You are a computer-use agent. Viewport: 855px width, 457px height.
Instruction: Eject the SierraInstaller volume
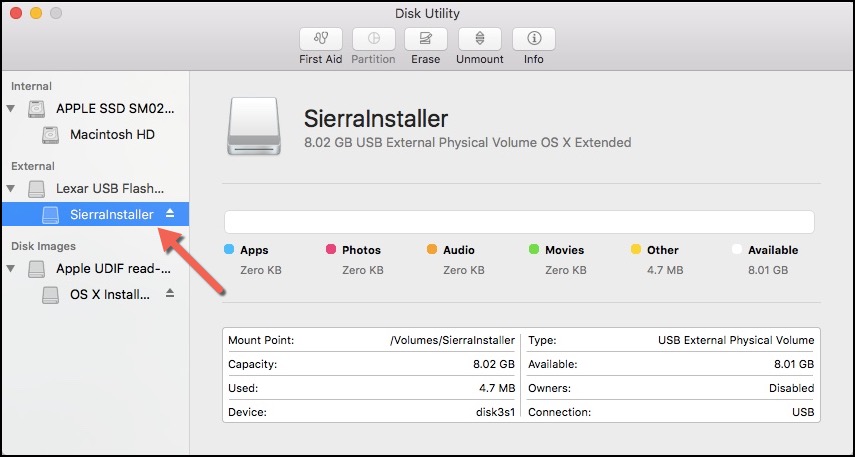tap(170, 214)
